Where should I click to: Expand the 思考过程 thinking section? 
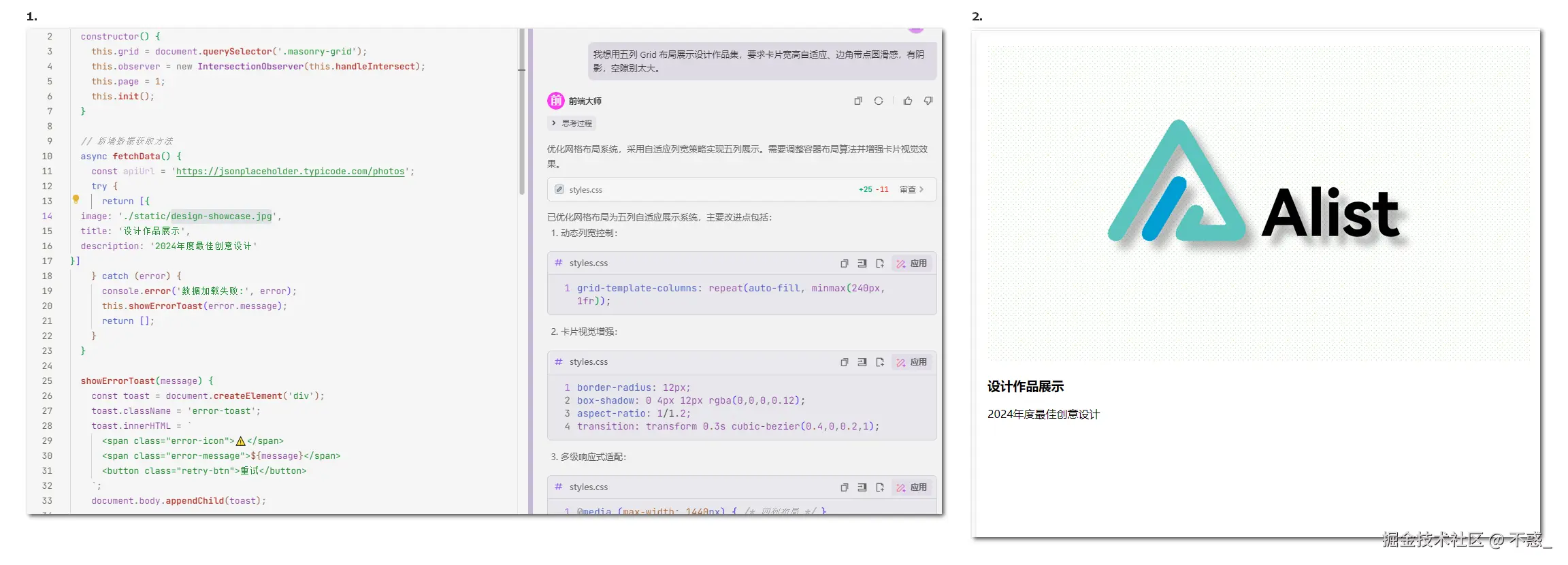click(x=572, y=123)
